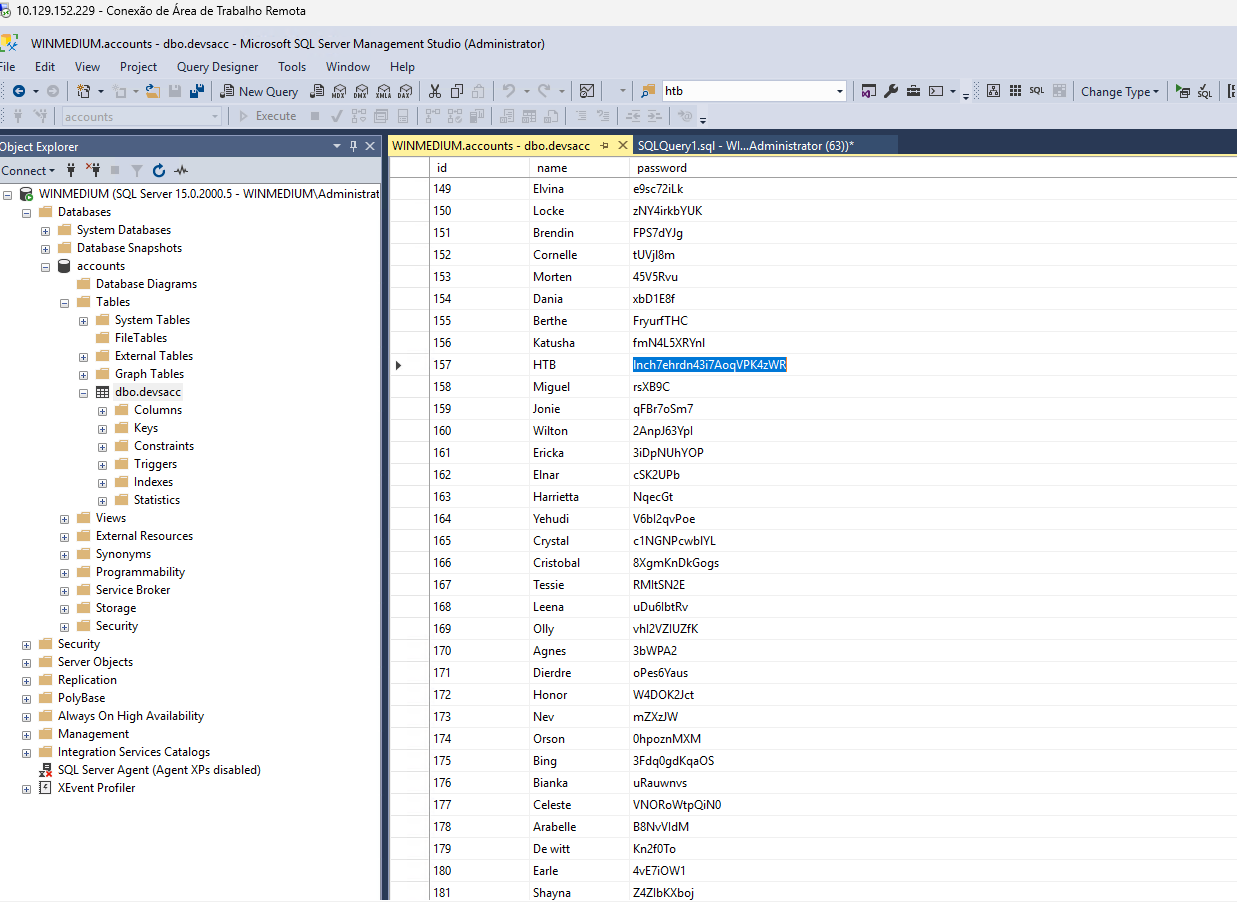Click the Properties wrench icon
This screenshot has width=1237, height=902.
click(x=891, y=91)
